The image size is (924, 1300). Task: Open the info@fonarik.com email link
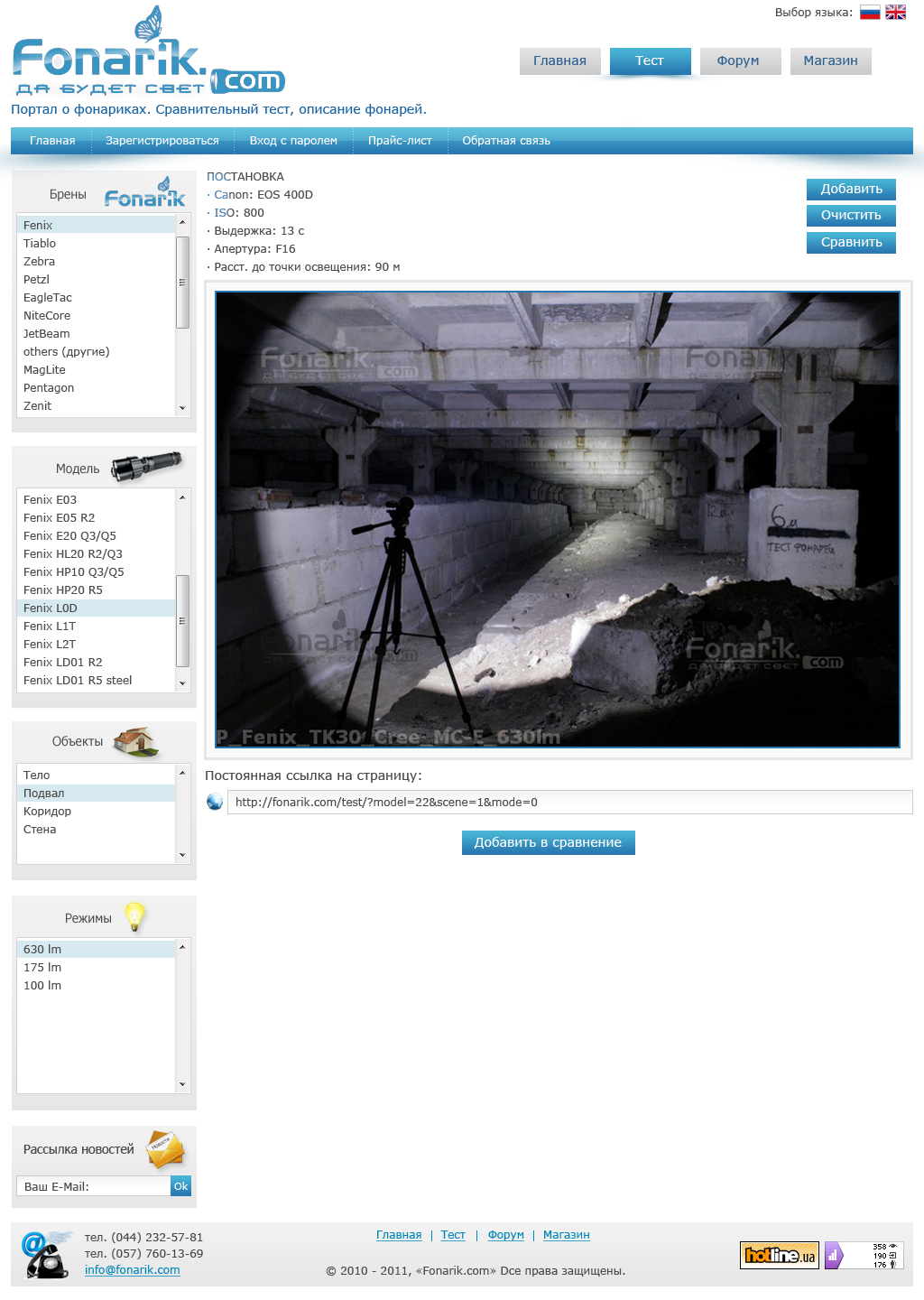point(132,1270)
